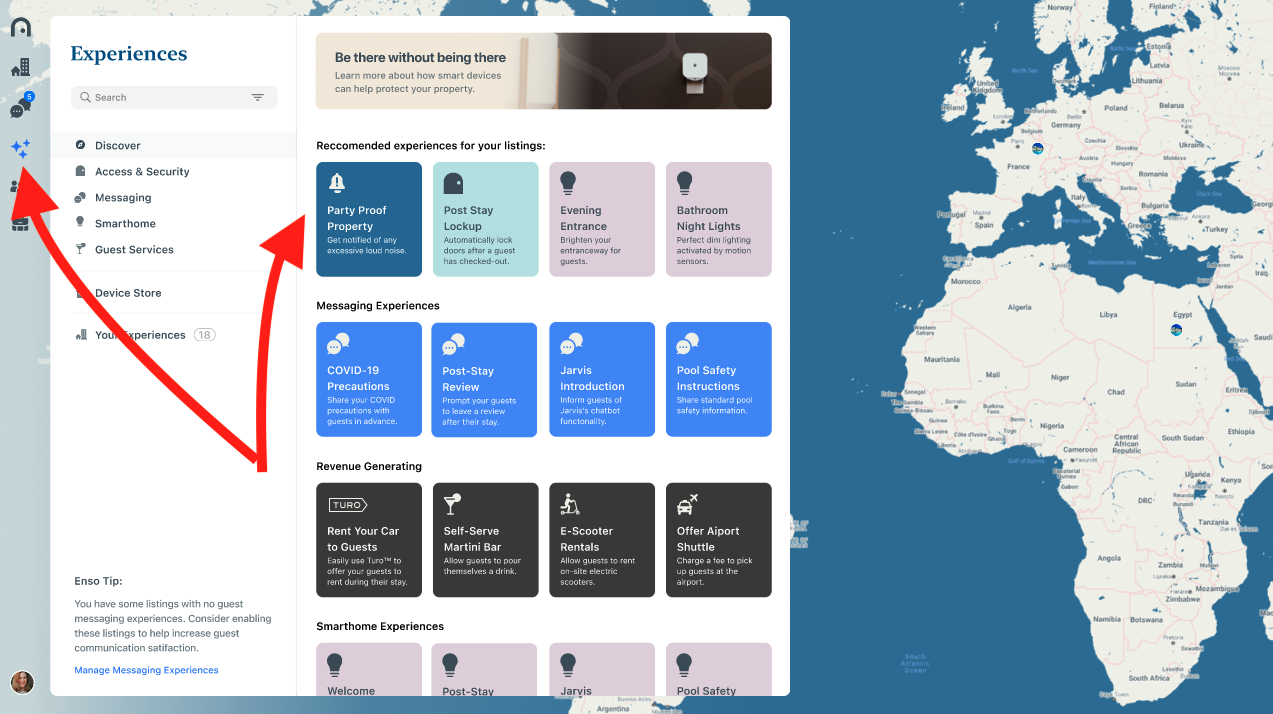The width and height of the screenshot is (1273, 714).
Task: Select Guest Services category
Action: point(134,249)
